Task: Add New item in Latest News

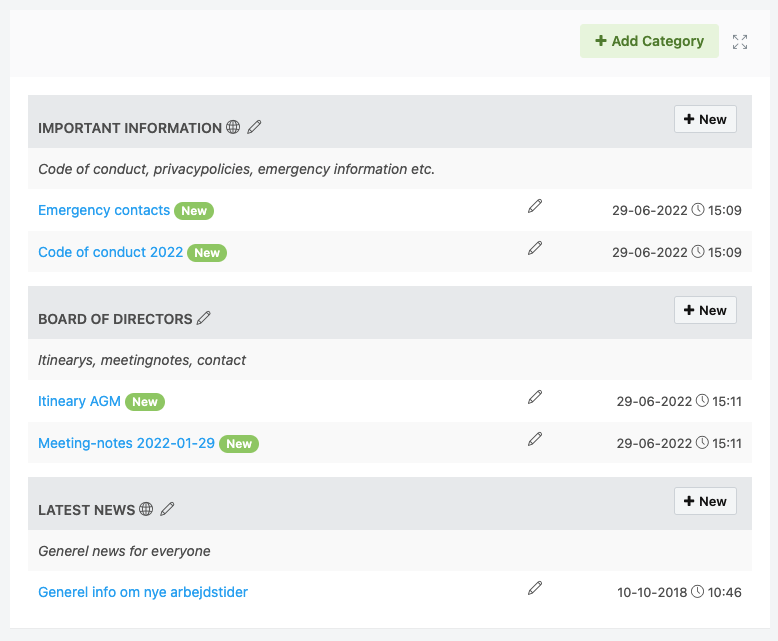Action: [705, 501]
